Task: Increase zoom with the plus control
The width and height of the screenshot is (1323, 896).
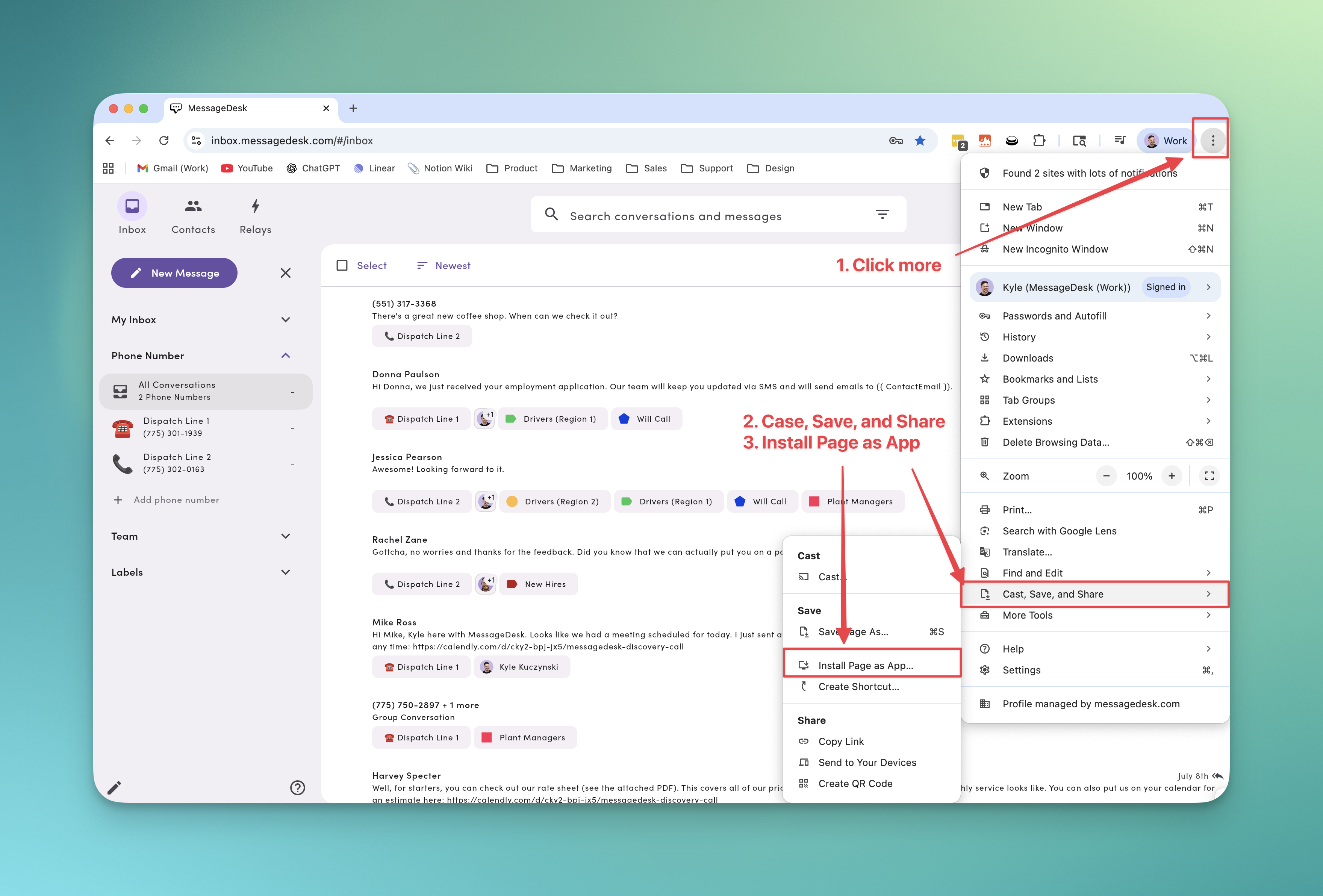Action: tap(1172, 476)
